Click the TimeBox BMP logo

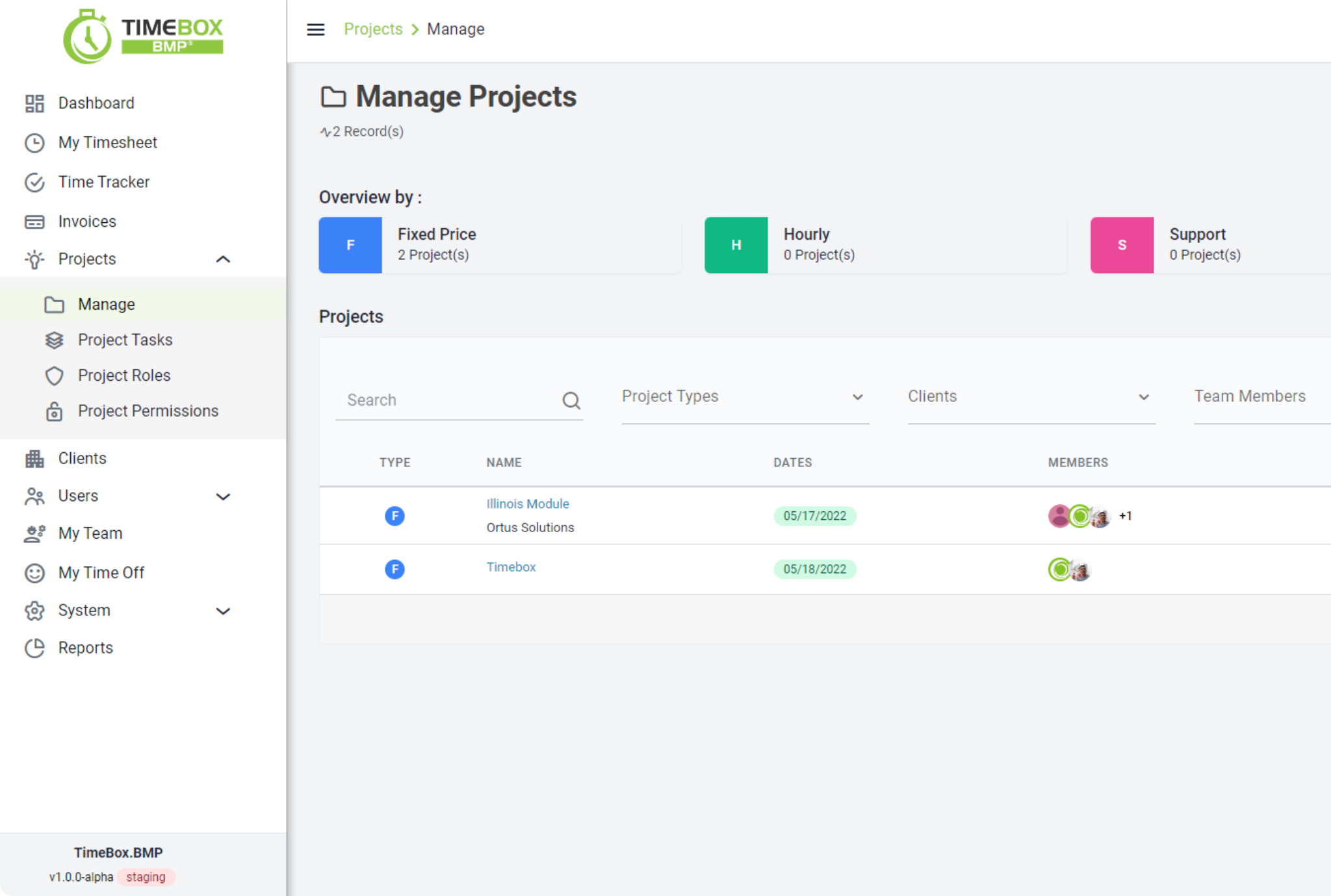click(x=143, y=36)
